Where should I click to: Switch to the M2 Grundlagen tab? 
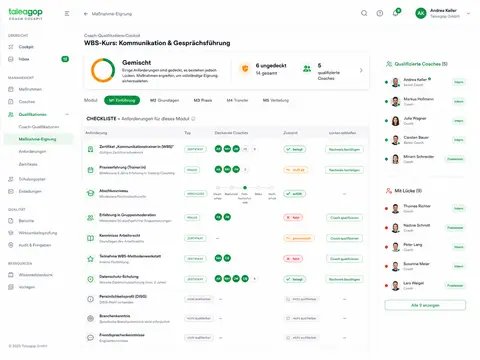coord(164,100)
